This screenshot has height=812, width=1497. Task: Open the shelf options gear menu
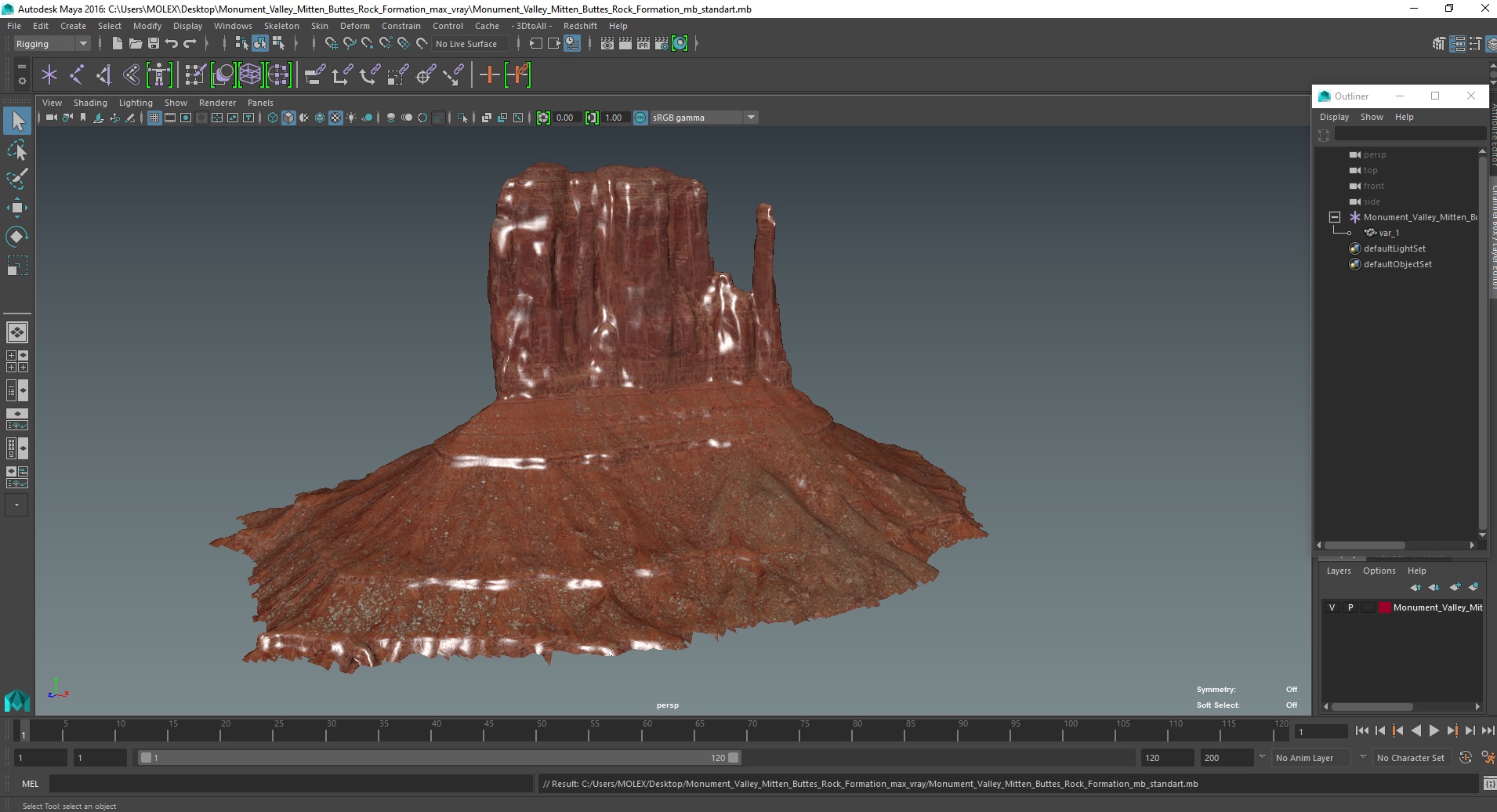tap(21, 81)
